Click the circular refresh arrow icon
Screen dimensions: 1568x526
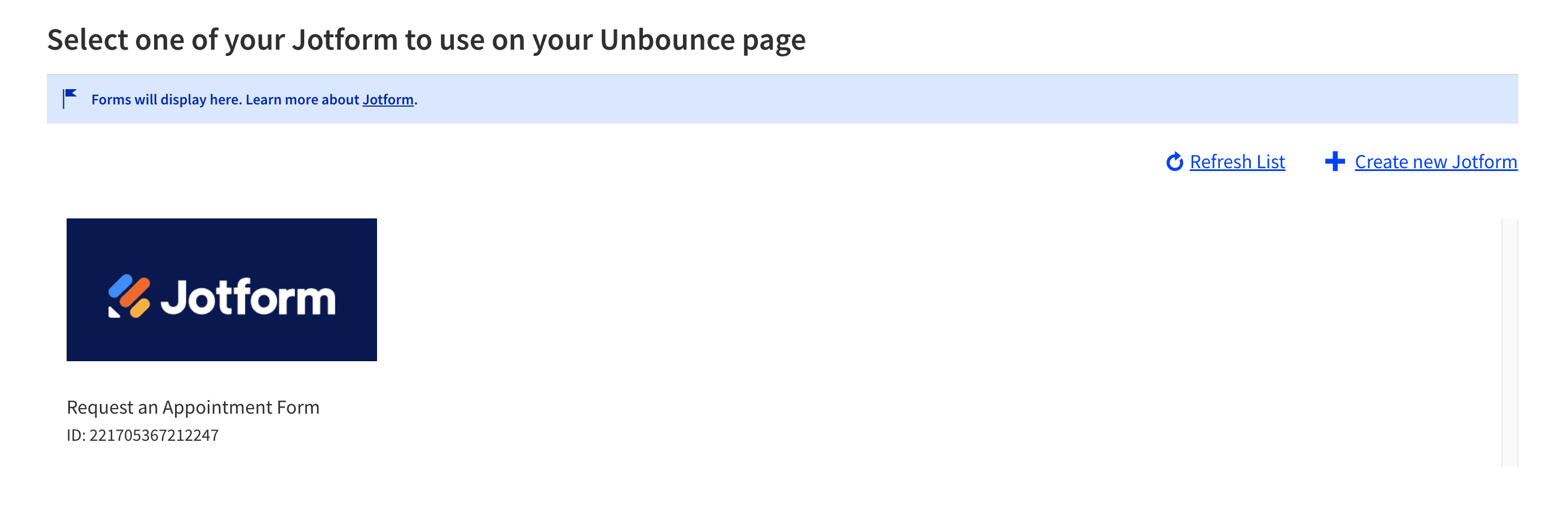(x=1174, y=162)
